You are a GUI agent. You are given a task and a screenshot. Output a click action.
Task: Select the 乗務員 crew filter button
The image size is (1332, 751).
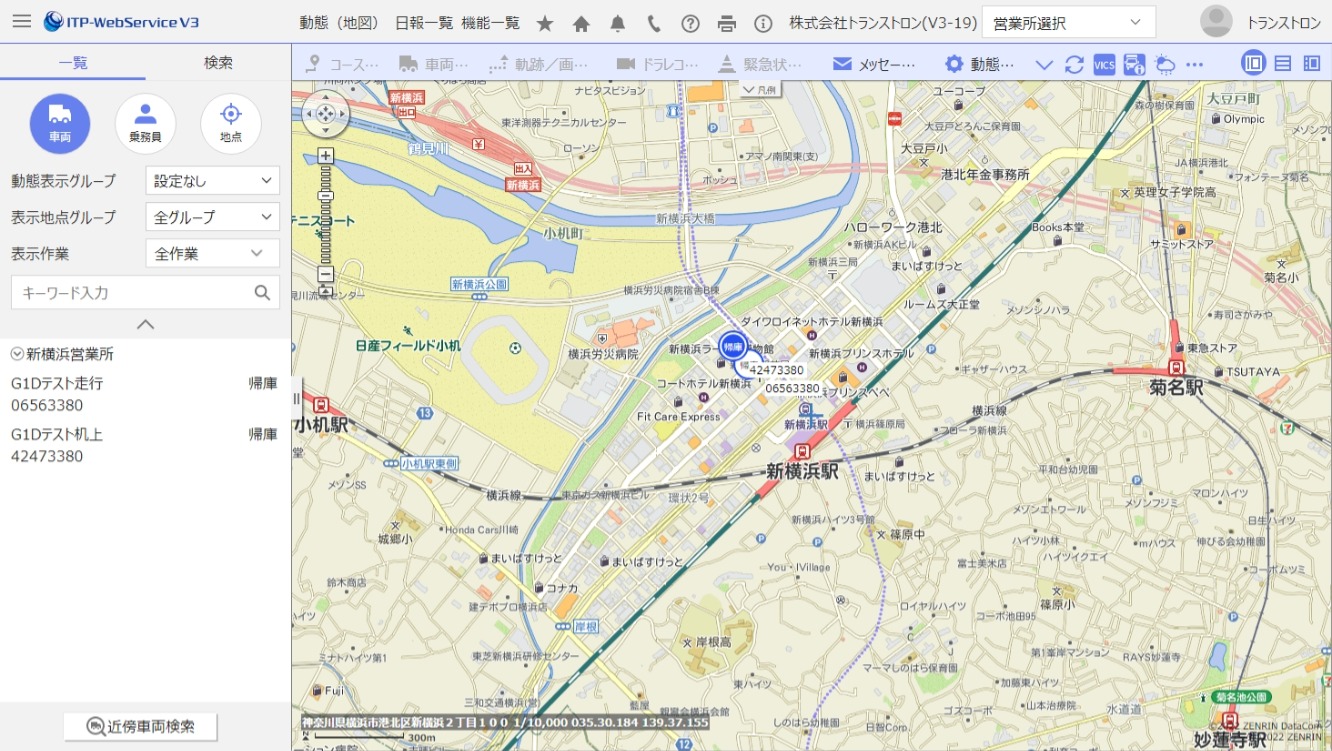(x=145, y=124)
